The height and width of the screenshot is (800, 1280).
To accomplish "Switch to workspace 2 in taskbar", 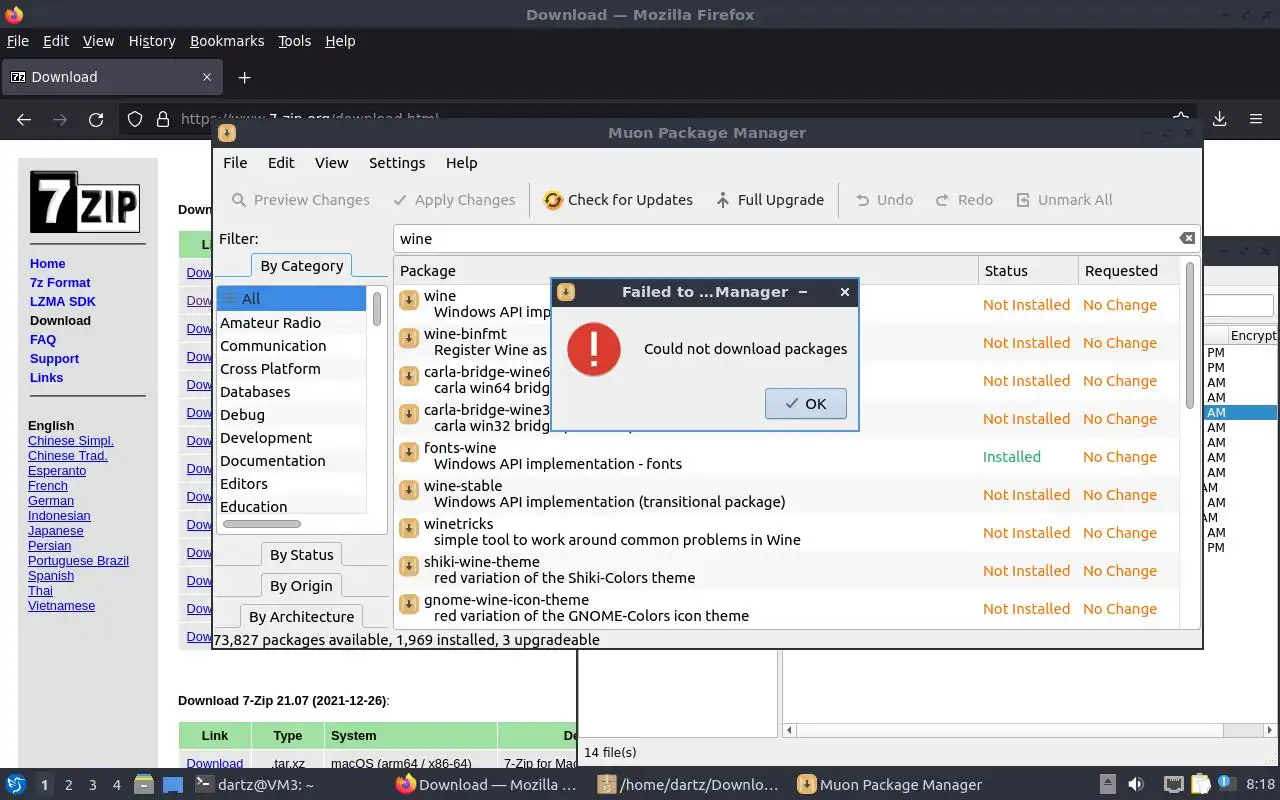I will pyautogui.click(x=69, y=785).
